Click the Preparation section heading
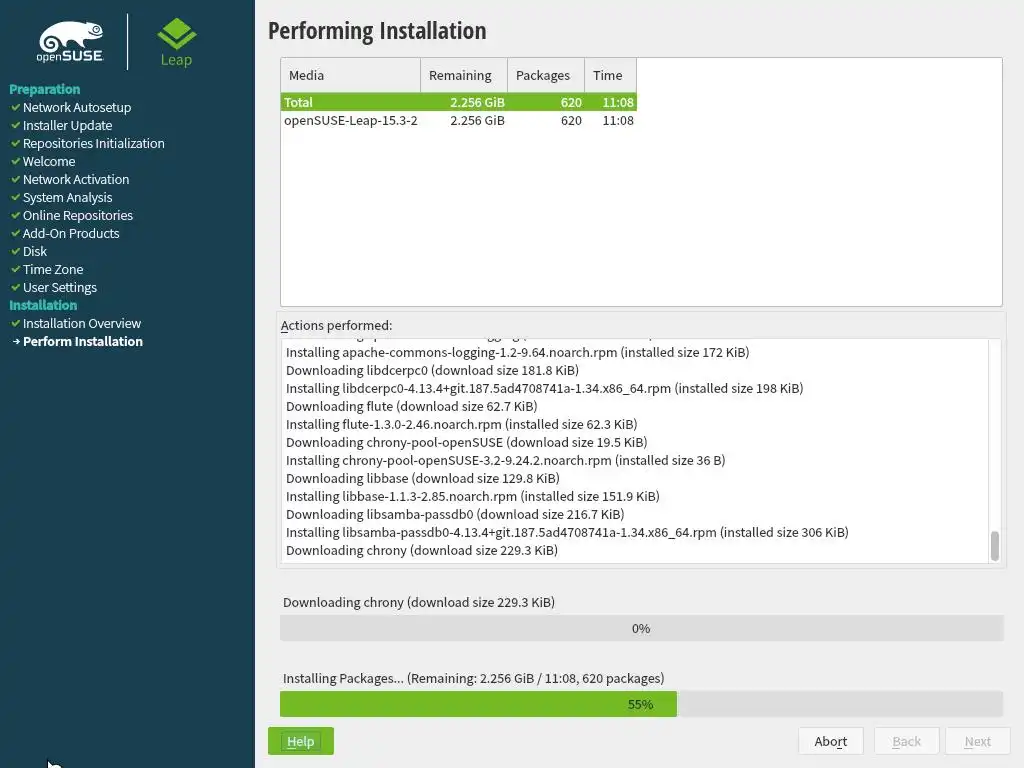Image resolution: width=1024 pixels, height=768 pixels. (44, 89)
